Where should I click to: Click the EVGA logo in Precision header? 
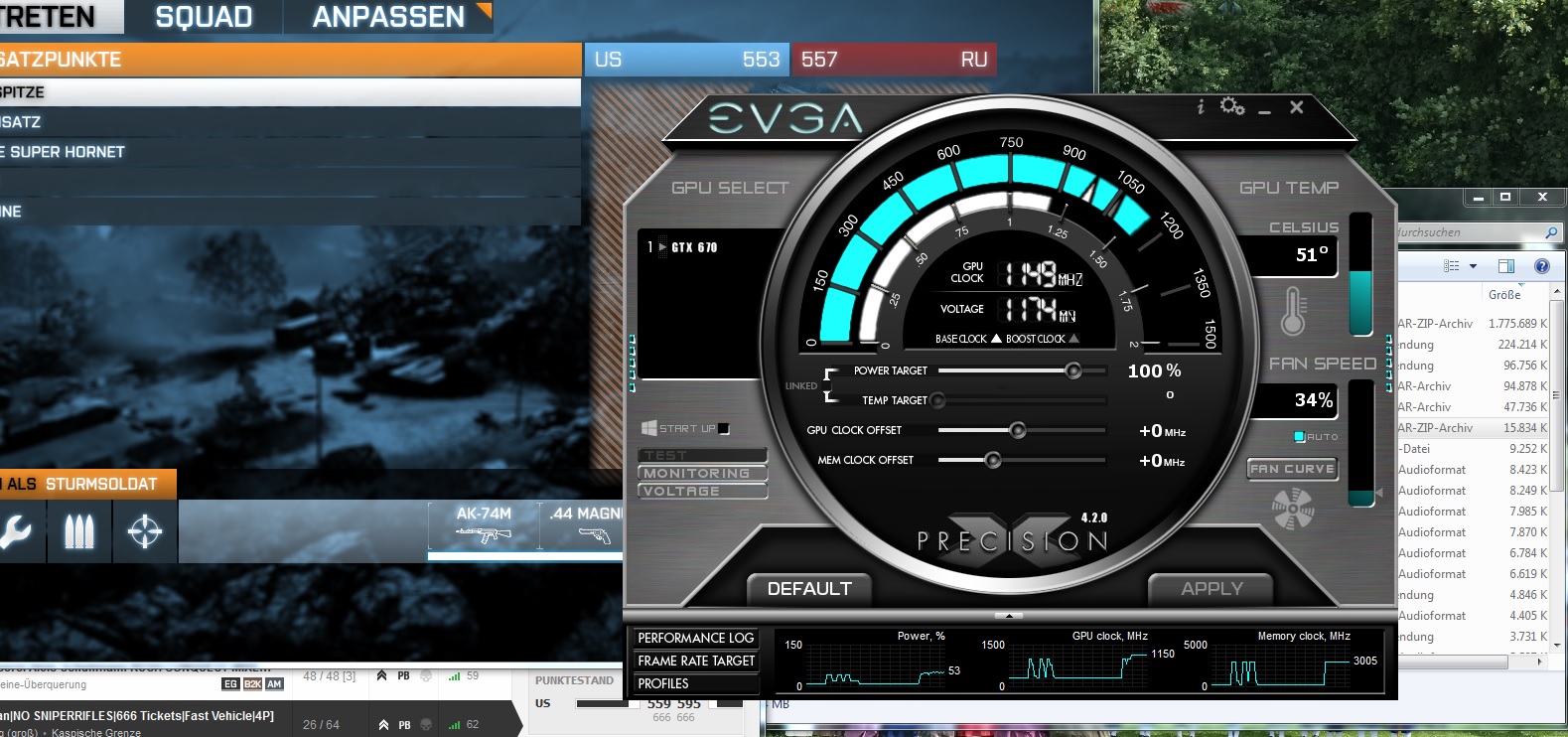tap(785, 119)
